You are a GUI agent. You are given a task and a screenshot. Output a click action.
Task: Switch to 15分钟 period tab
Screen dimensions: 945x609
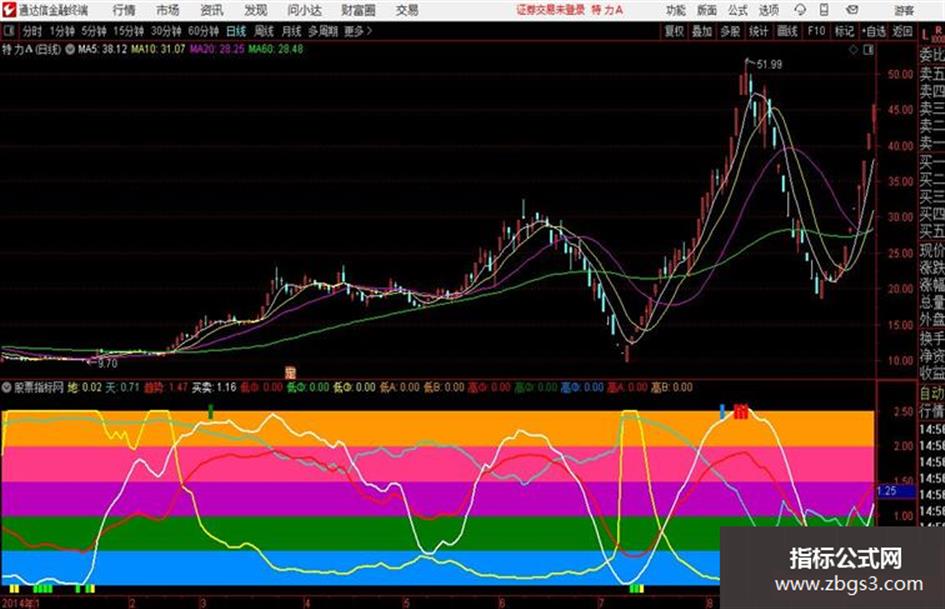tap(129, 31)
